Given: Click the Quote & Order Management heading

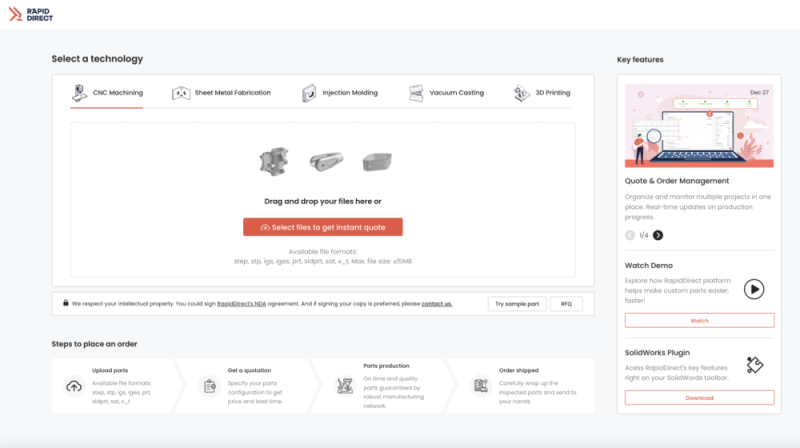Looking at the screenshot, I should tap(677, 181).
